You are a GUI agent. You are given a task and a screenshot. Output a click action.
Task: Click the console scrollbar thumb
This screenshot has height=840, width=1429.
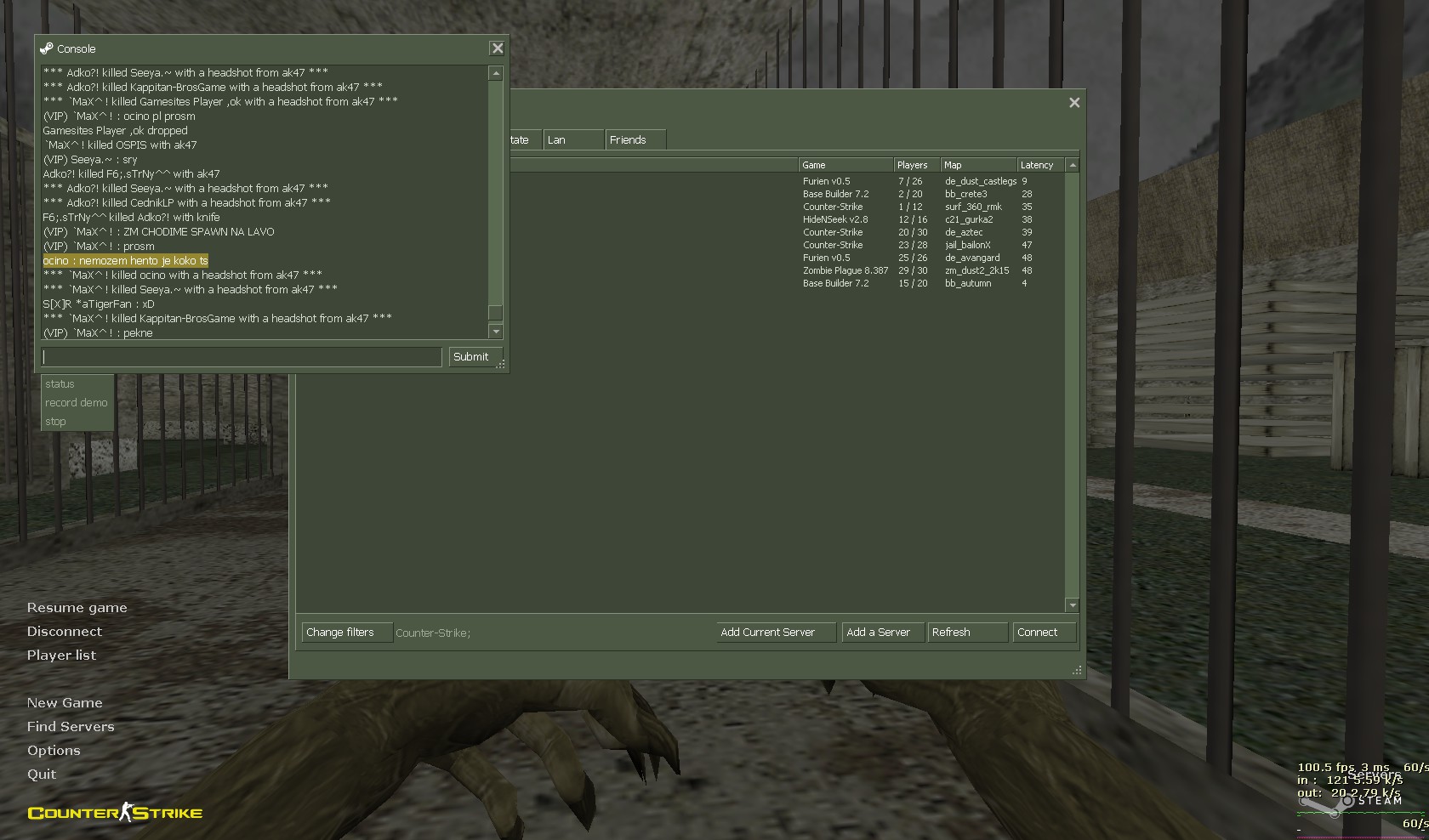(x=496, y=312)
